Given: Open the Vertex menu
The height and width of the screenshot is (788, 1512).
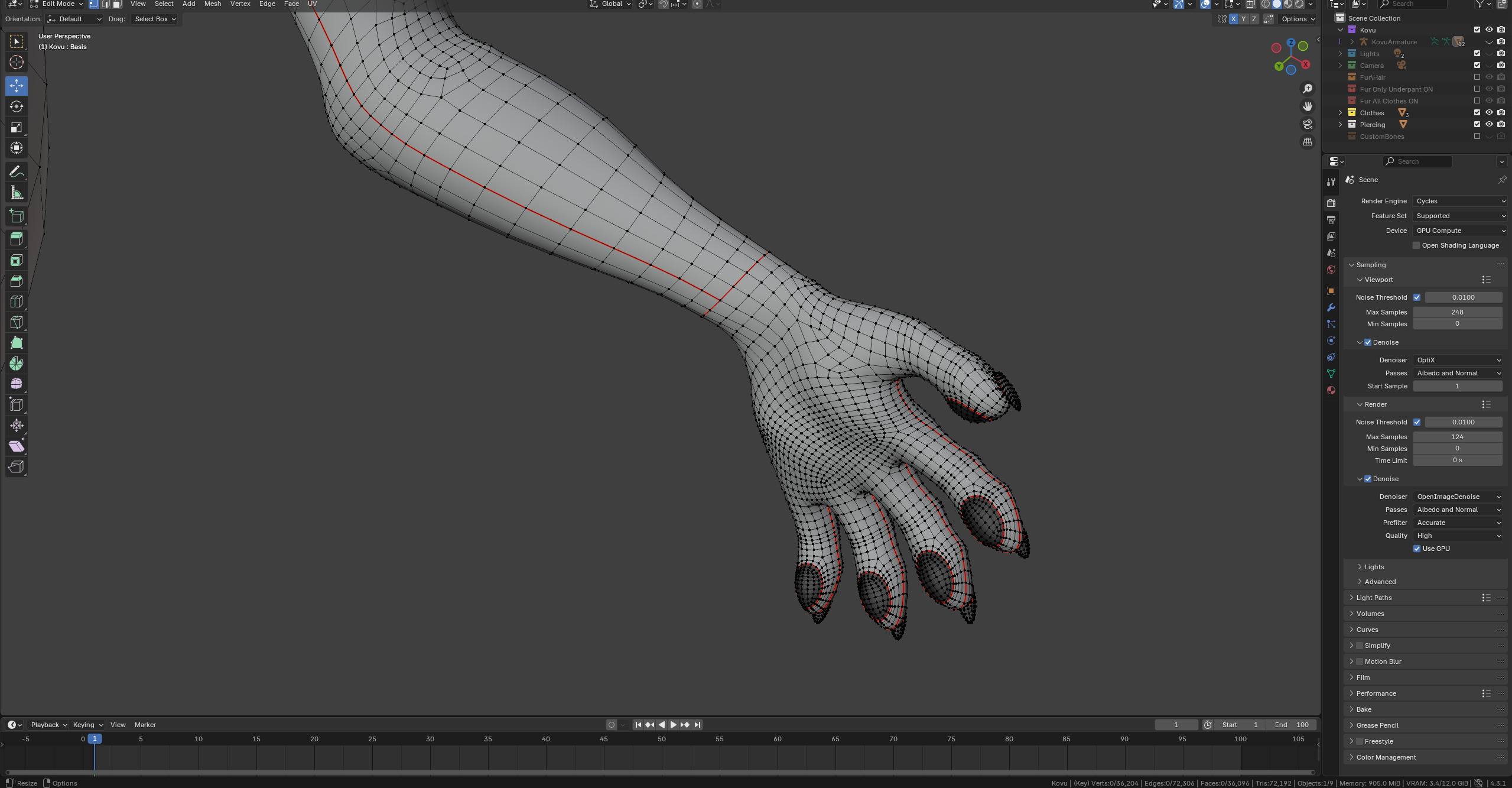Looking at the screenshot, I should [240, 4].
